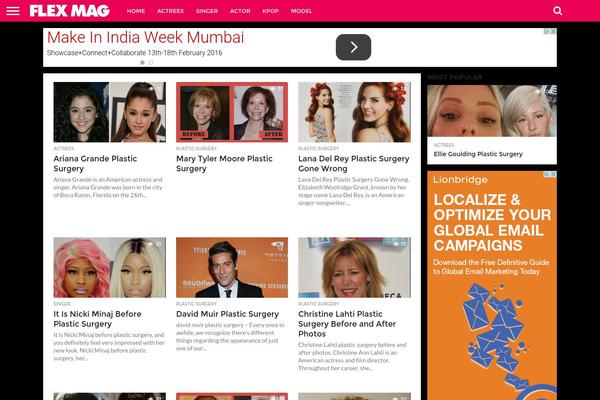Open the hamburger menu icon
Viewport: 600px width, 400px height.
(13, 11)
